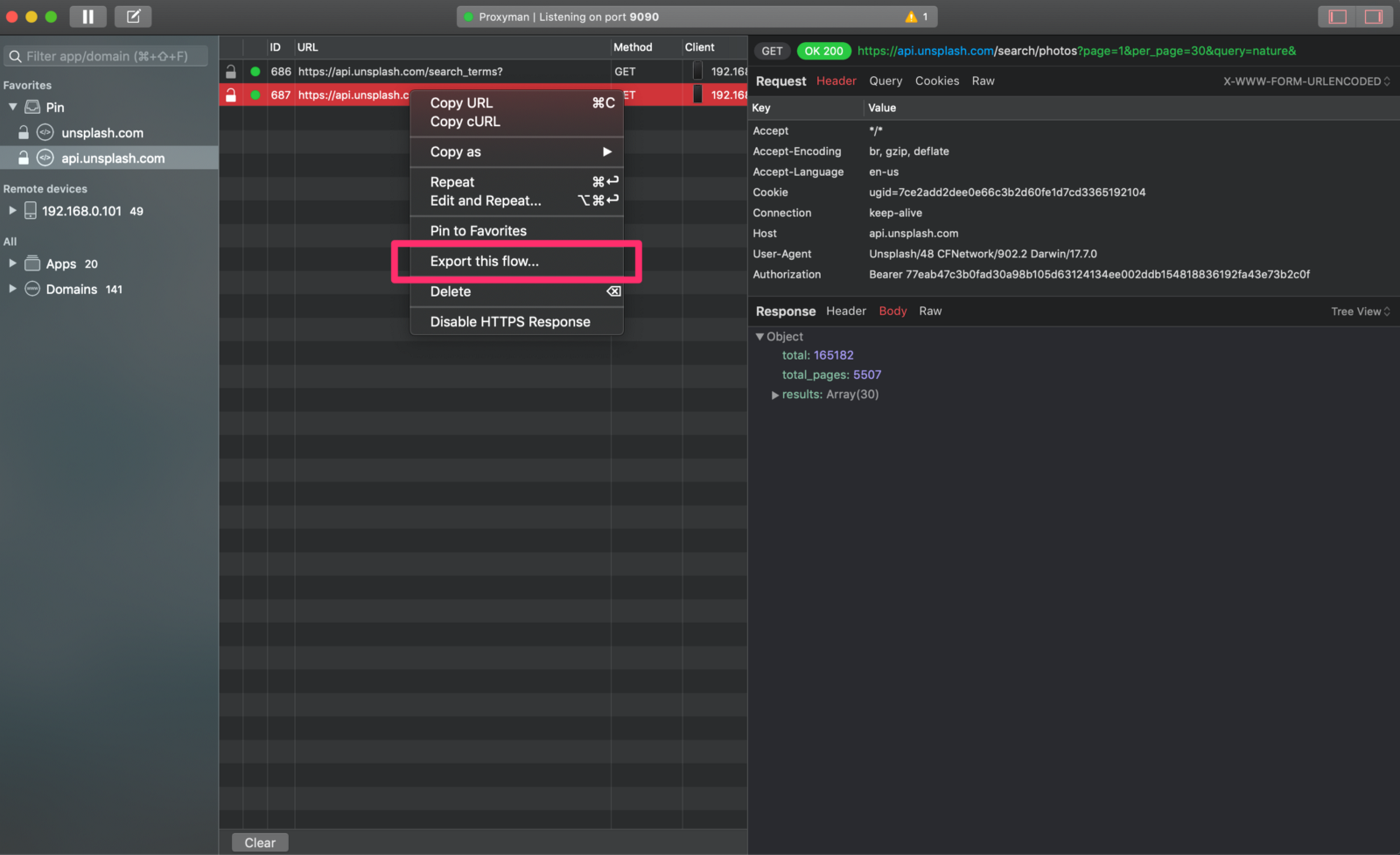The image size is (1400, 855).
Task: Click the total value 165182
Action: click(x=833, y=355)
